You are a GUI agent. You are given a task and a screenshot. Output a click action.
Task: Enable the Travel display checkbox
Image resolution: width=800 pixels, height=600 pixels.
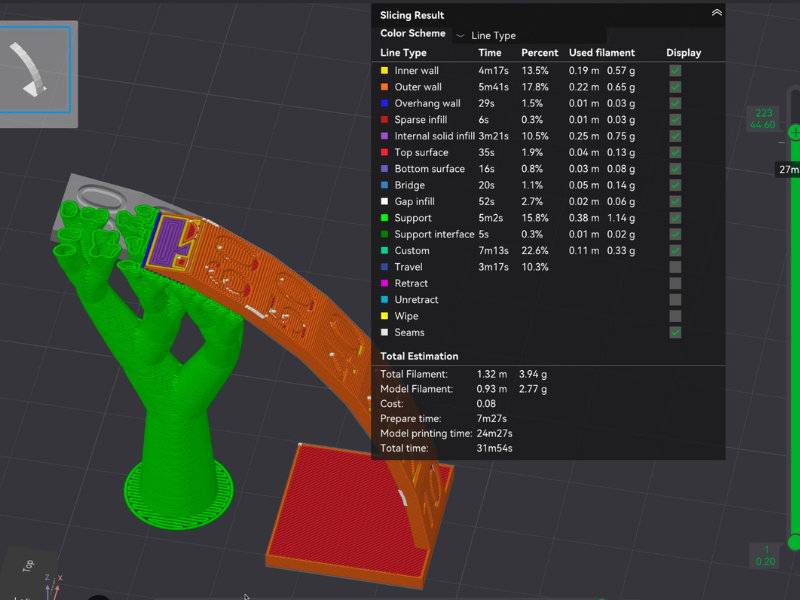pos(675,267)
